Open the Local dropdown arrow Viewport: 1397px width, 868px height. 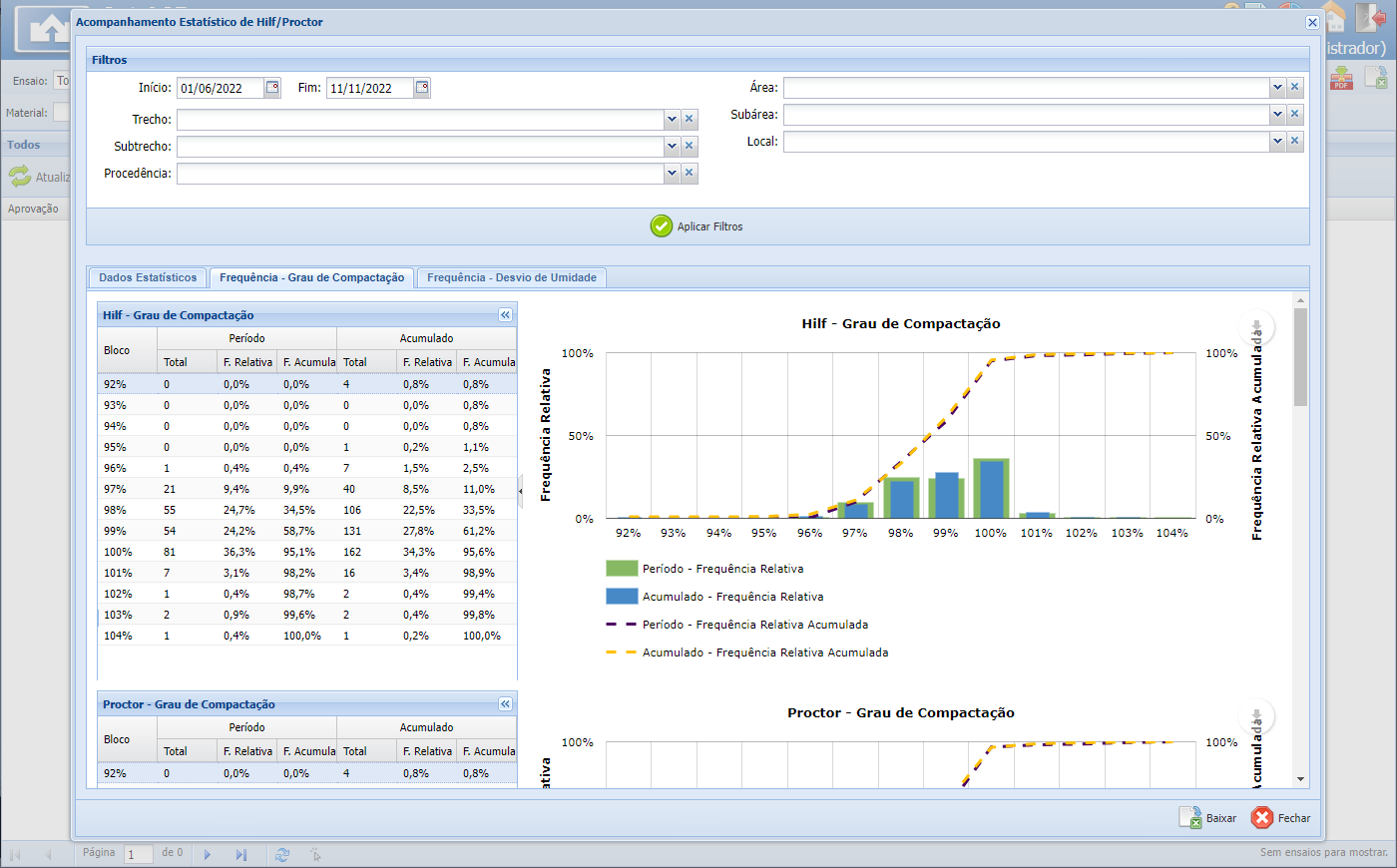1277,141
